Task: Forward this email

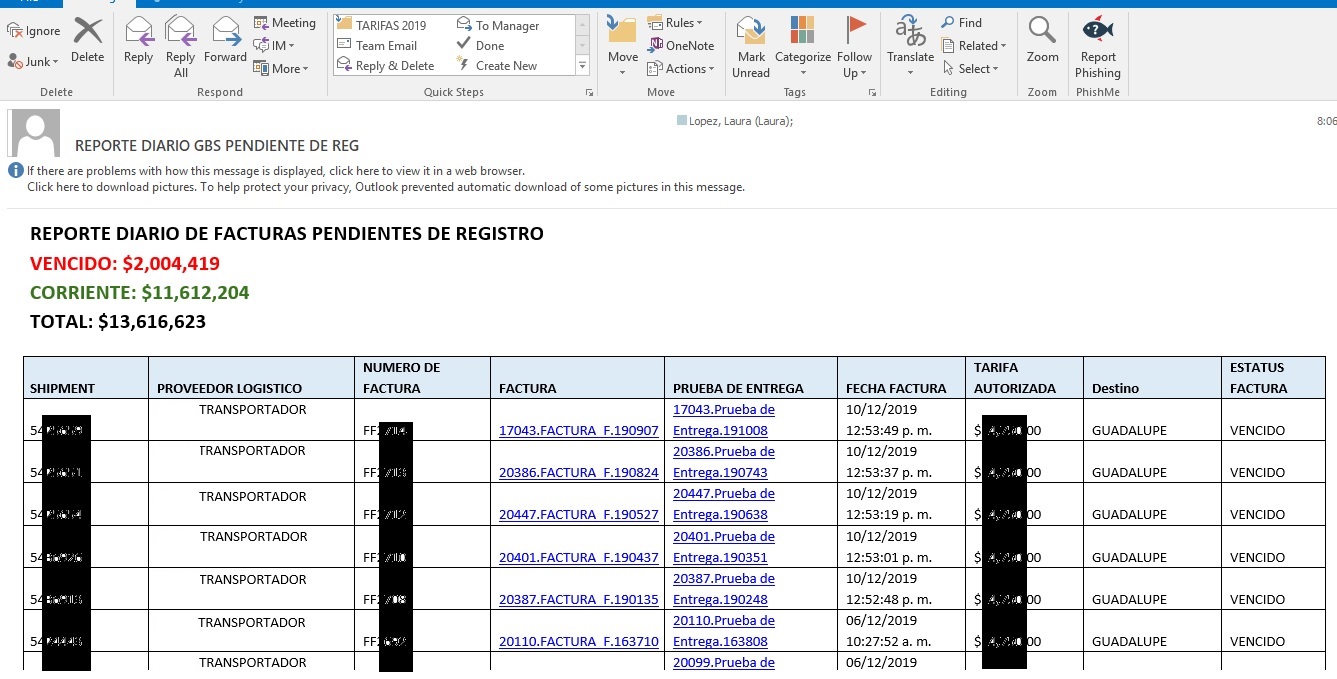Action: coord(225,40)
